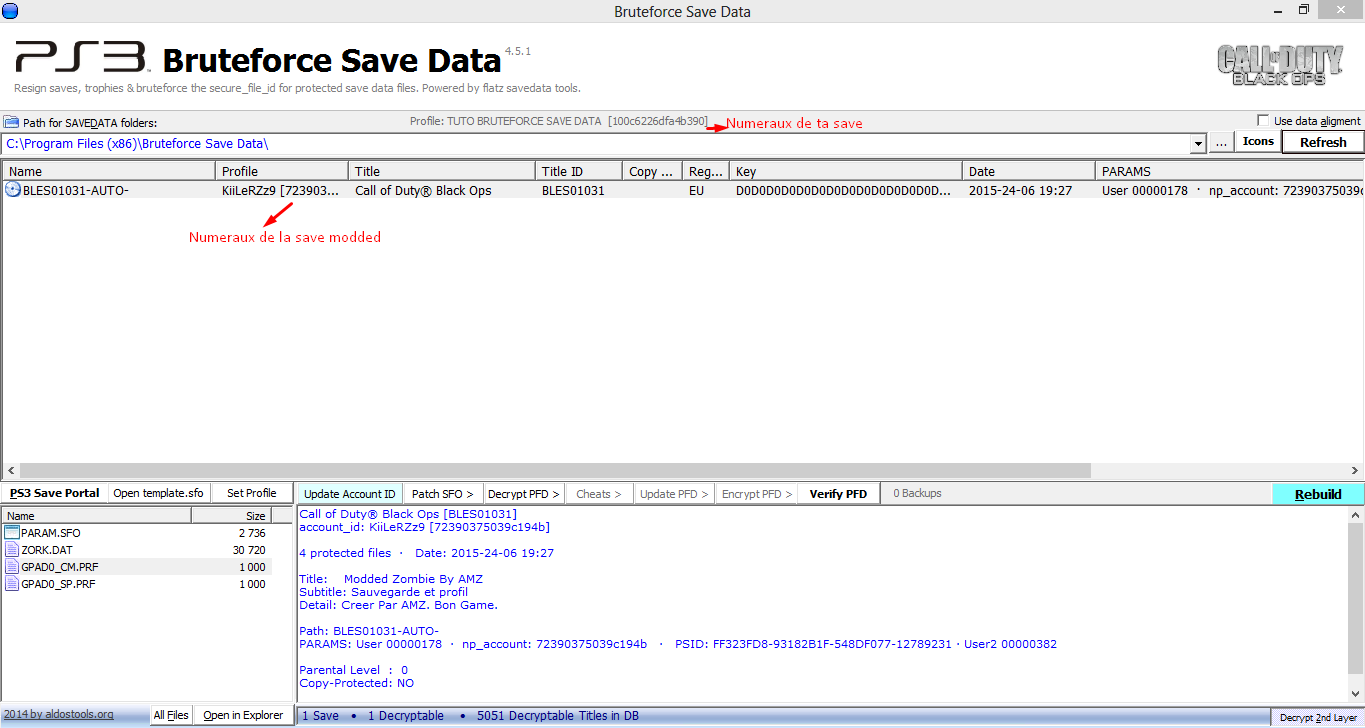Select the Call of Duty® Black Ops title cell
The height and width of the screenshot is (728, 1365).
pyautogui.click(x=423, y=190)
